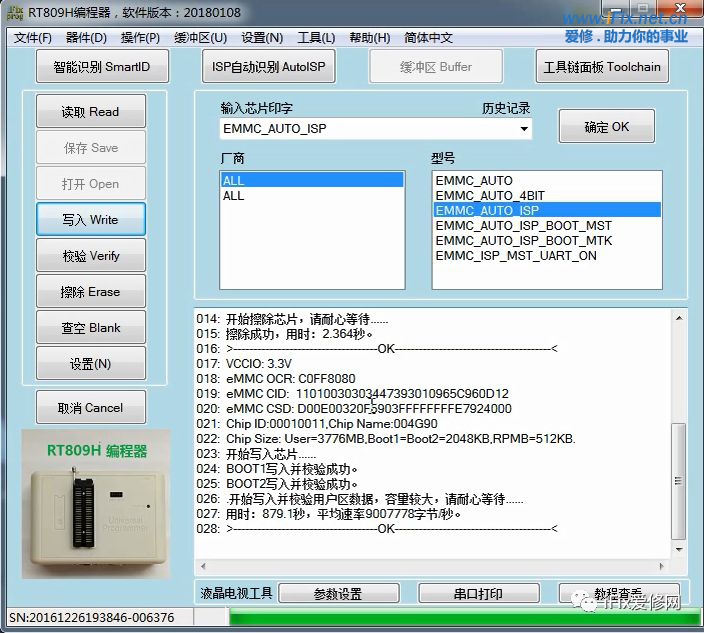Click the 参数设置 button
704x633 pixels.
point(339,593)
